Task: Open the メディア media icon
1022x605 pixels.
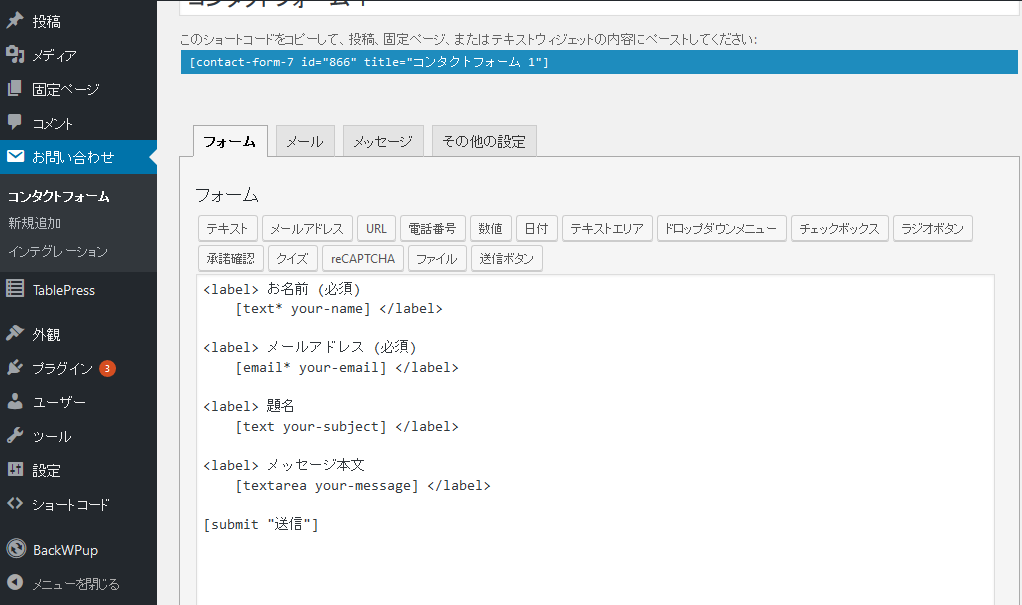Action: click(15, 55)
